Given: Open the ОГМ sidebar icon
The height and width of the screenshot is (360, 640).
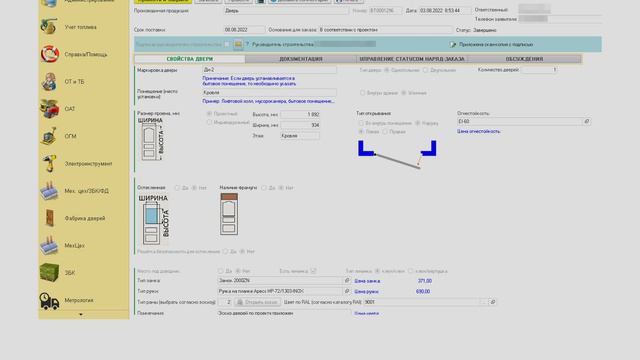Looking at the screenshot, I should pos(49,136).
